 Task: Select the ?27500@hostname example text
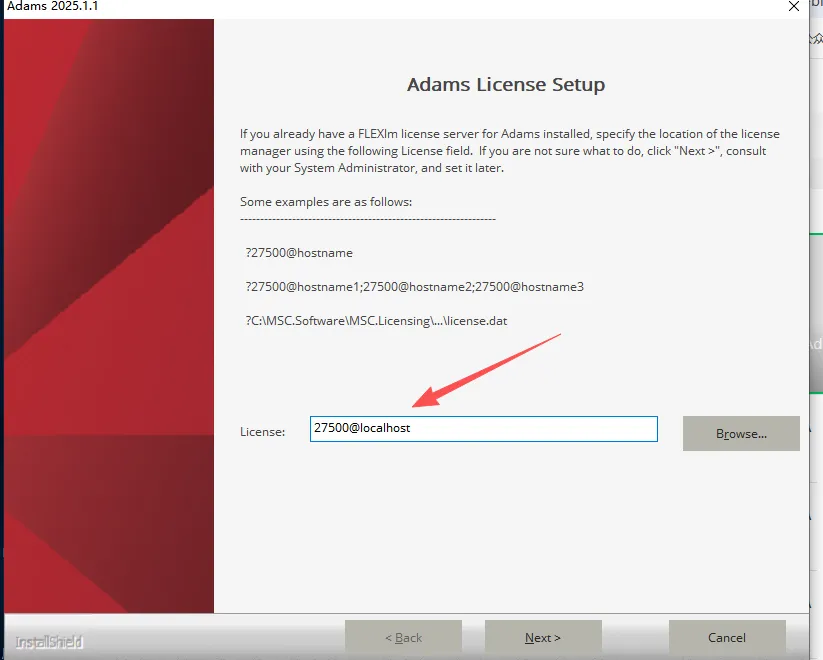299,253
